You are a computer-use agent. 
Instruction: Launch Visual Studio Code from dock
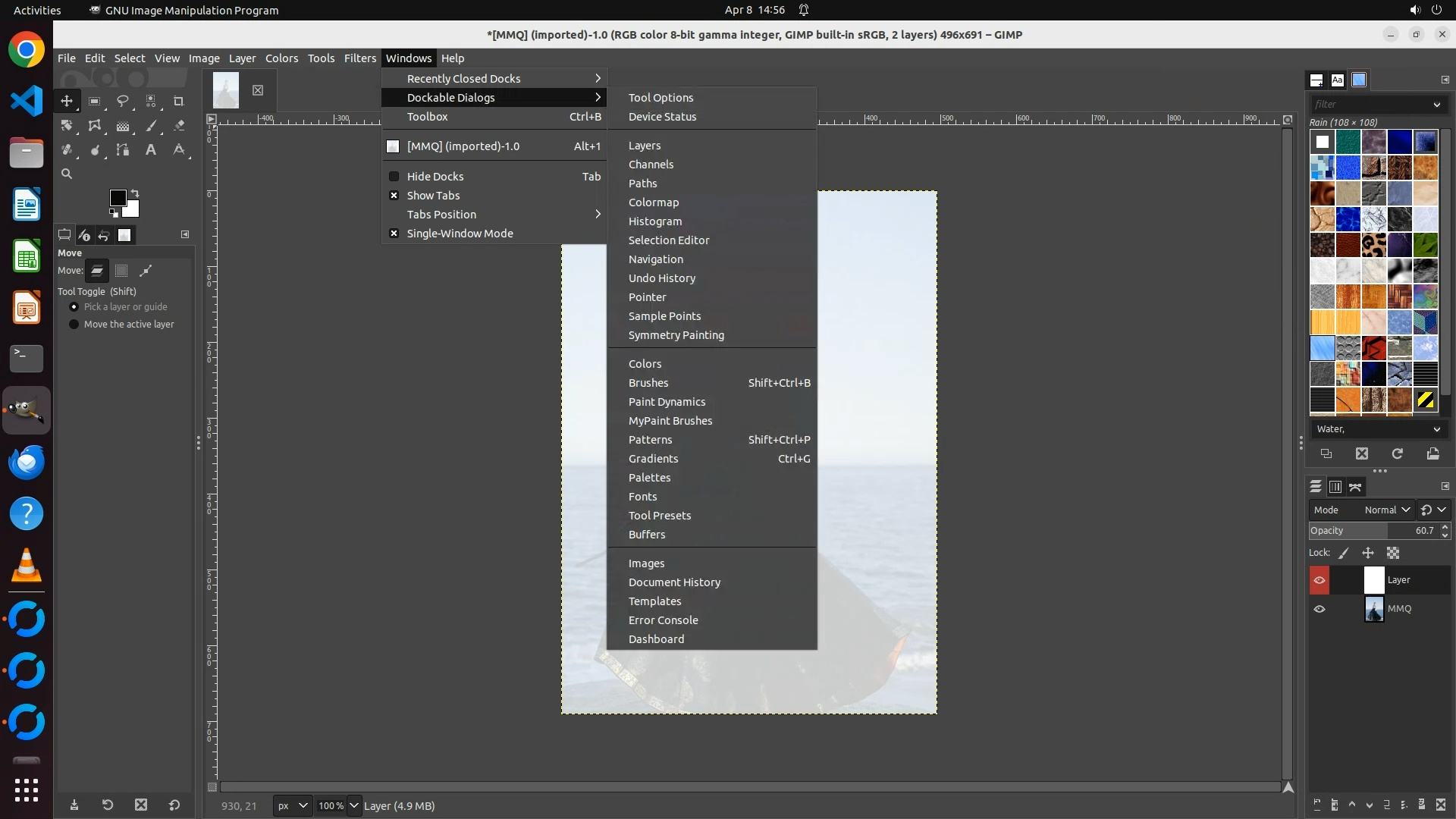27,101
